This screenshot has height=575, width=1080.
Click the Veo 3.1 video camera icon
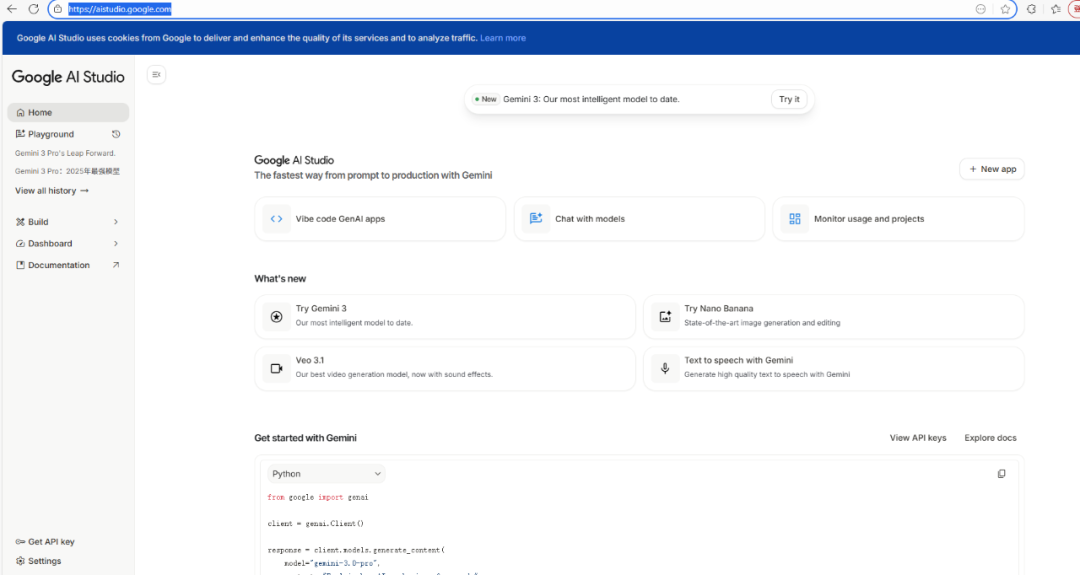276,368
